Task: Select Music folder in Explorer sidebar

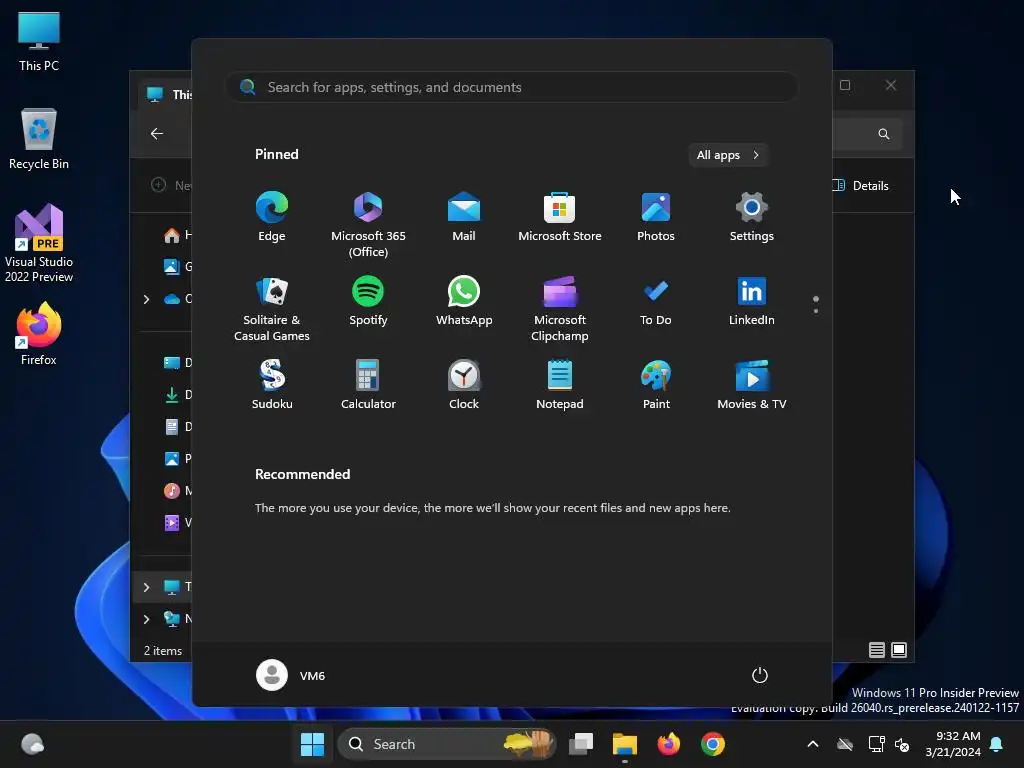Action: click(x=175, y=490)
